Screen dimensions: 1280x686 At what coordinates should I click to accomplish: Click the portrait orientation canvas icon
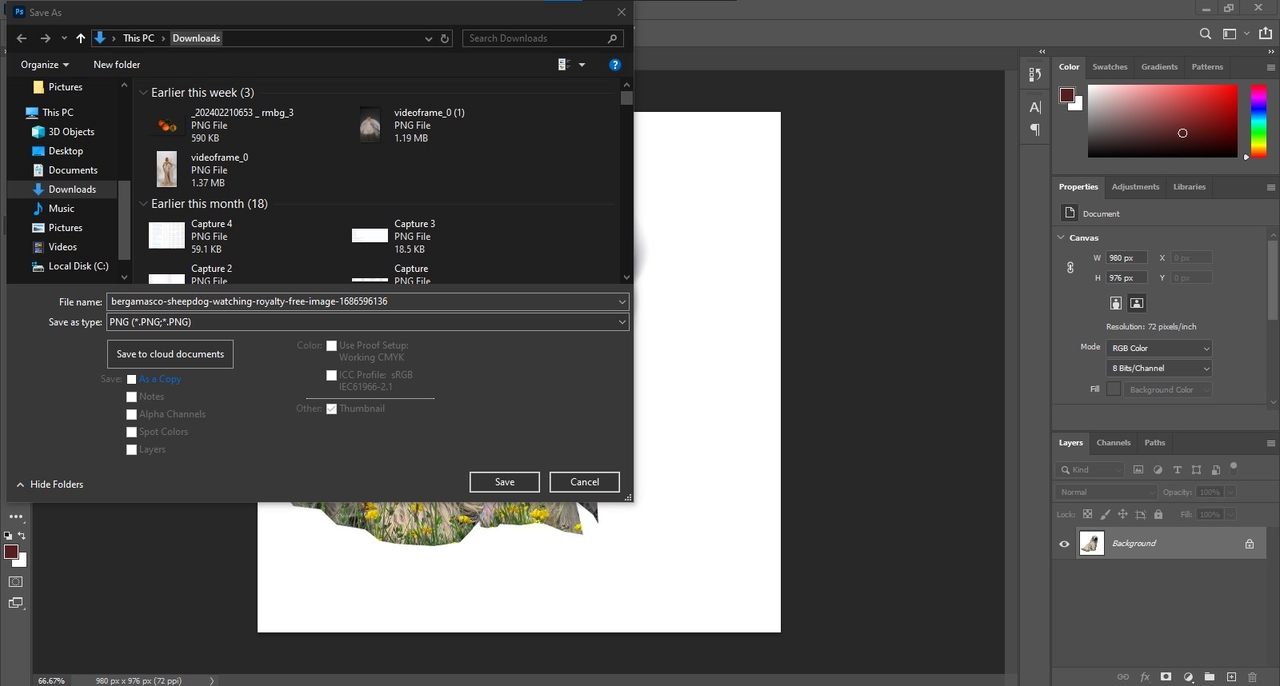1116,303
